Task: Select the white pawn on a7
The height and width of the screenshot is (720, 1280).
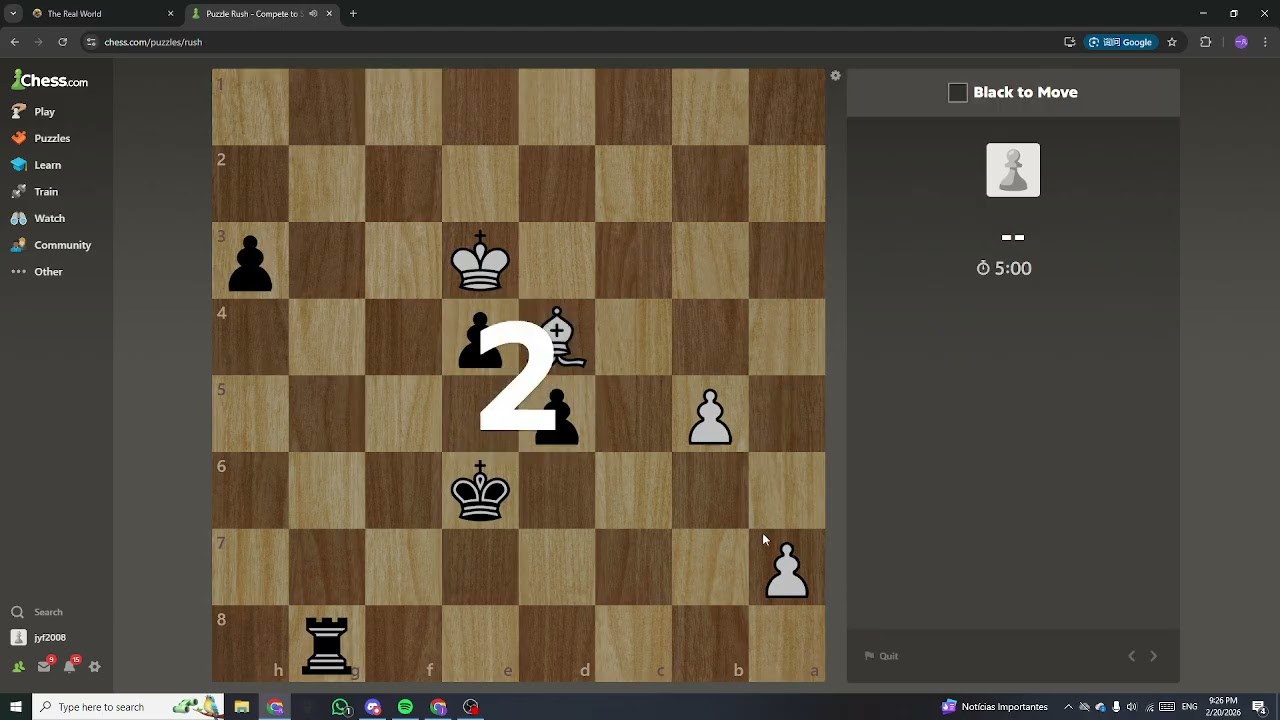Action: [x=787, y=570]
